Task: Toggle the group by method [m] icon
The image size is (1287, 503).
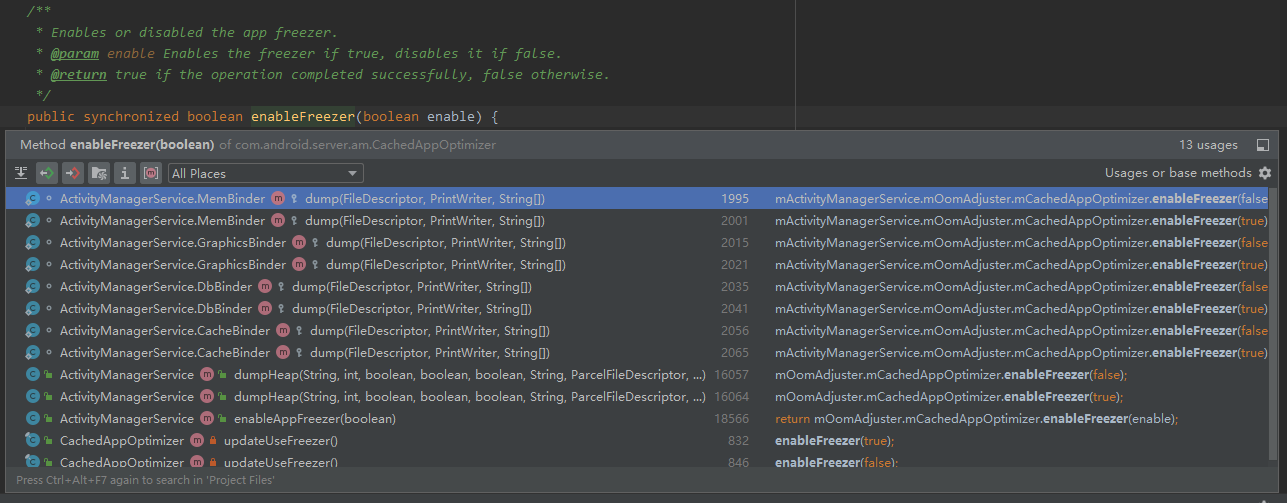Action: pos(151,173)
